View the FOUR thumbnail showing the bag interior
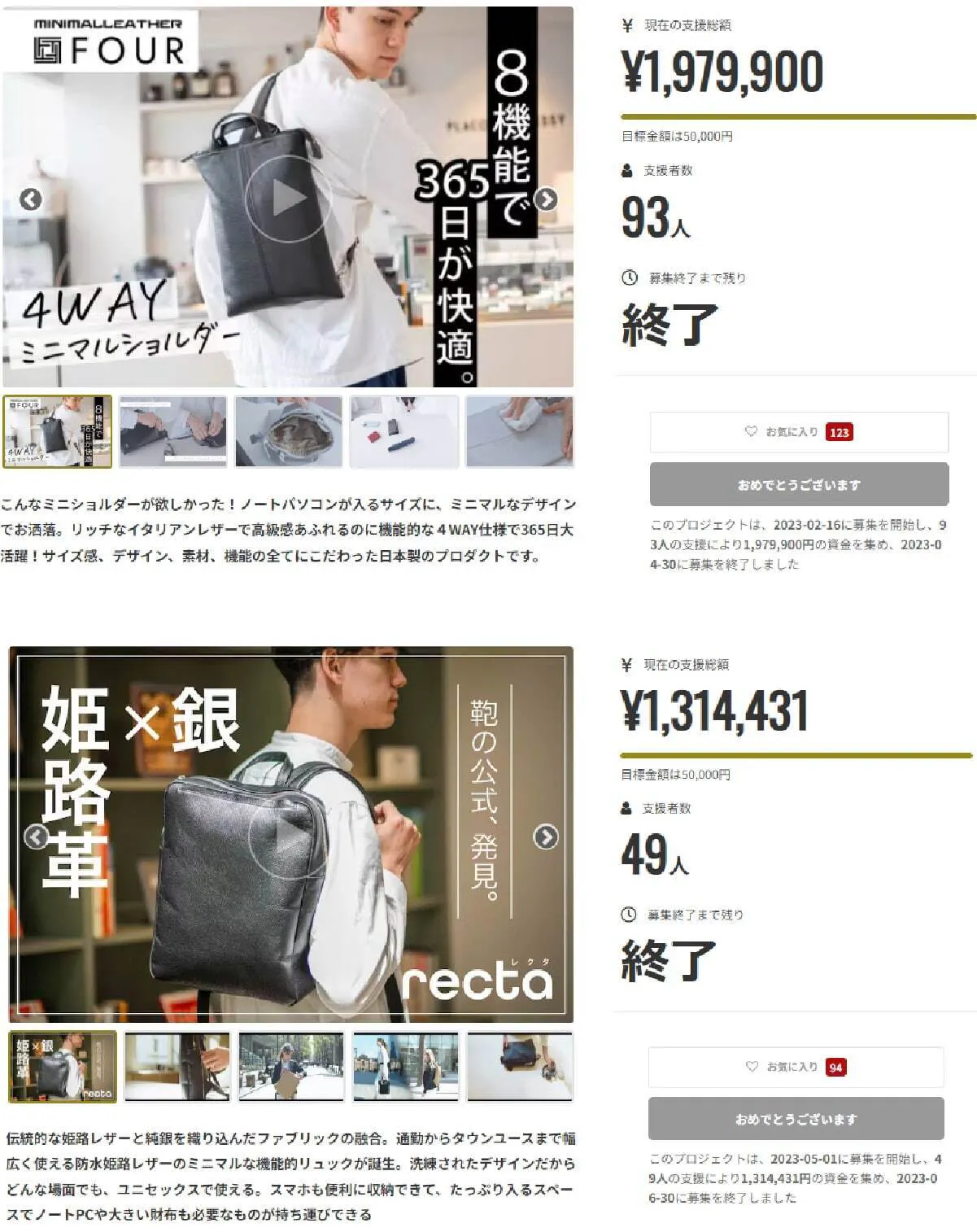Viewport: 977px width, 1232px height. point(289,431)
